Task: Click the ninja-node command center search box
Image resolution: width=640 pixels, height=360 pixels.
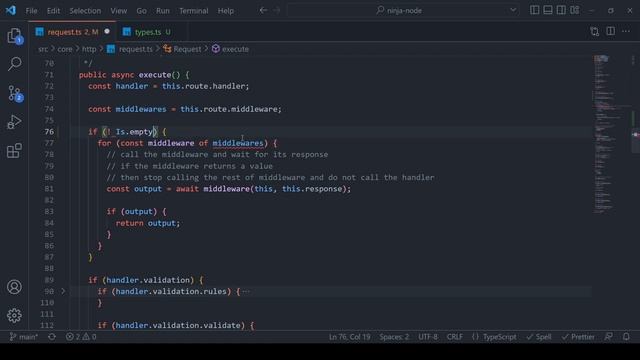Action: tap(402, 10)
